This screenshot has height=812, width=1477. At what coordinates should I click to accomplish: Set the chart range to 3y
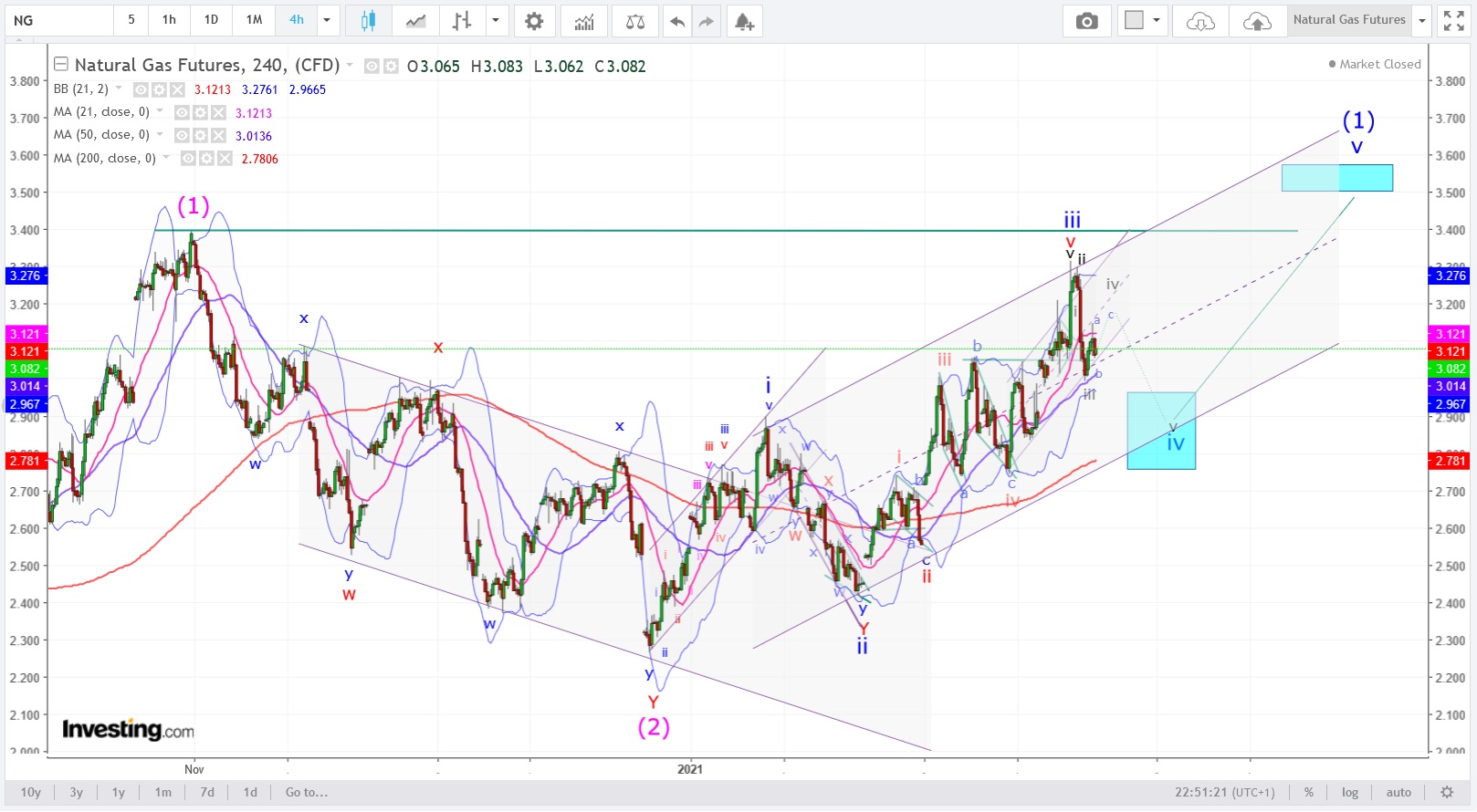tap(77, 792)
